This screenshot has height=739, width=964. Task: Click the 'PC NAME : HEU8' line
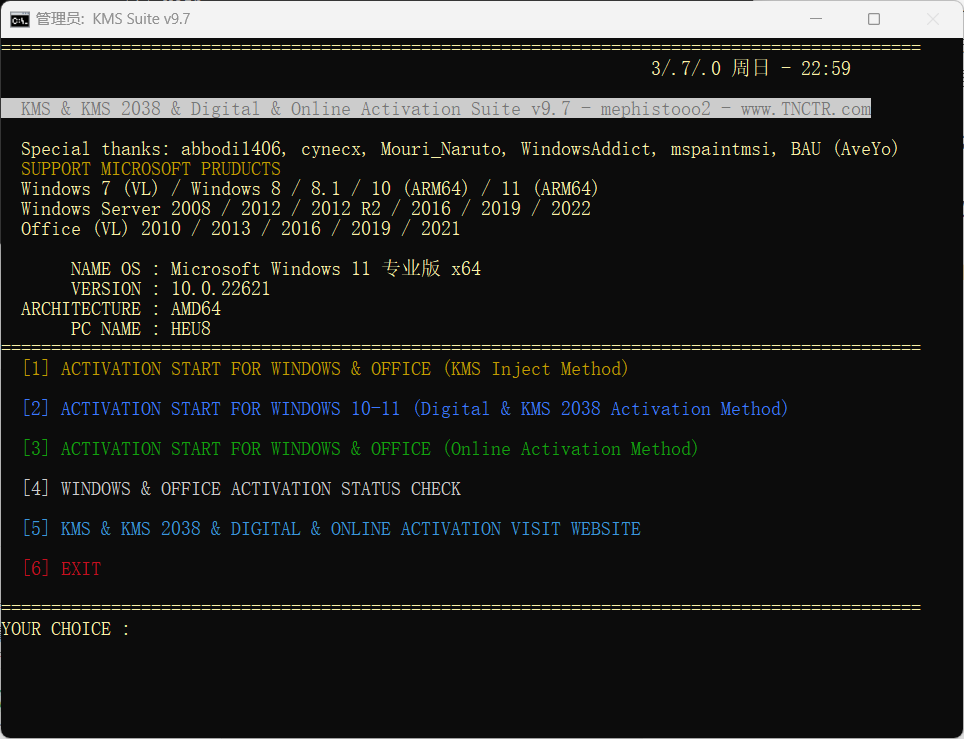coord(140,329)
